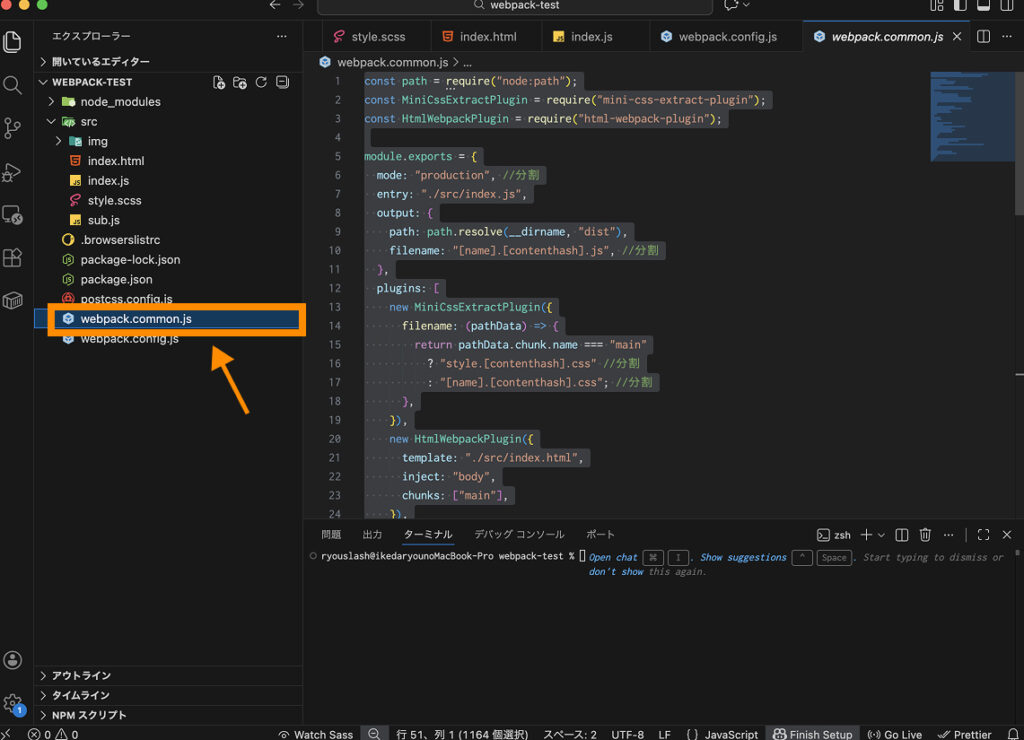Expand the NPM スクリプト section
Screen dimensions: 1024x740
point(89,715)
